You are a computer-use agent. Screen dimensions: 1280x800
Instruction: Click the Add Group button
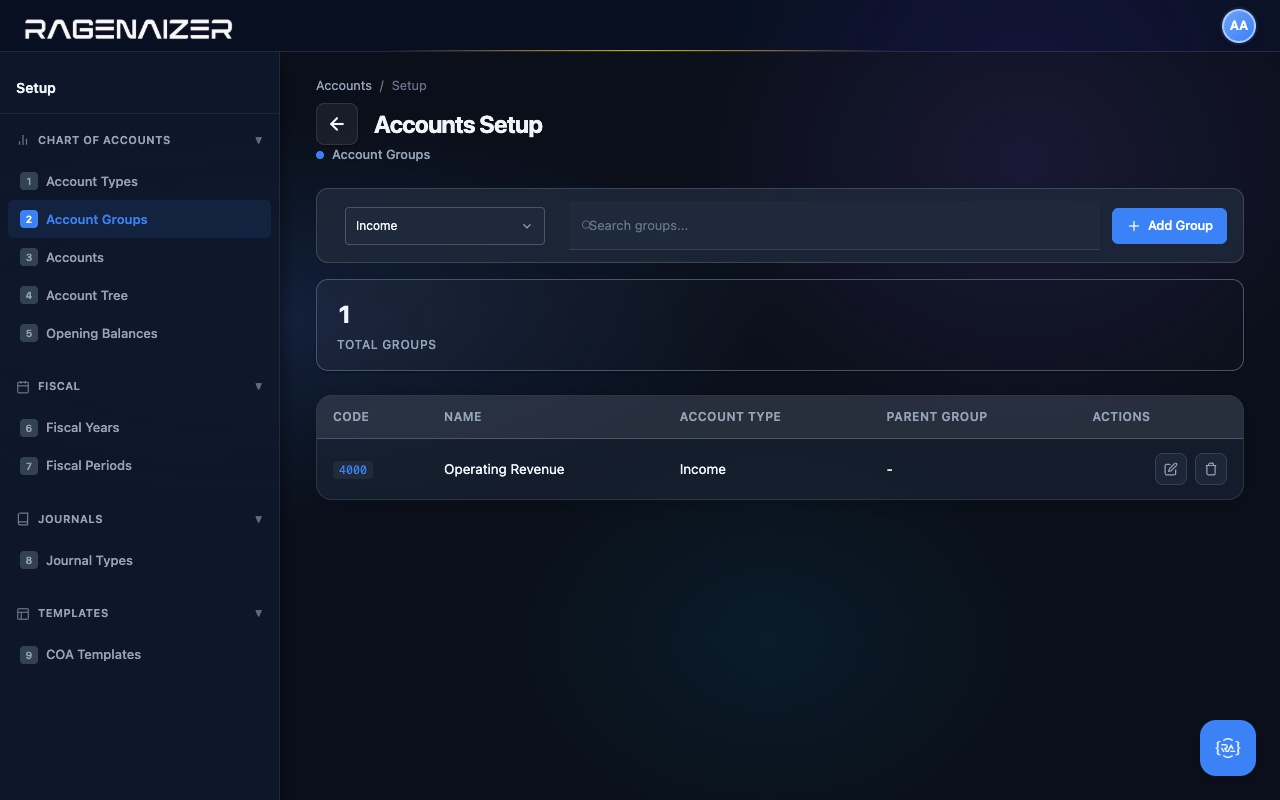[1169, 226]
